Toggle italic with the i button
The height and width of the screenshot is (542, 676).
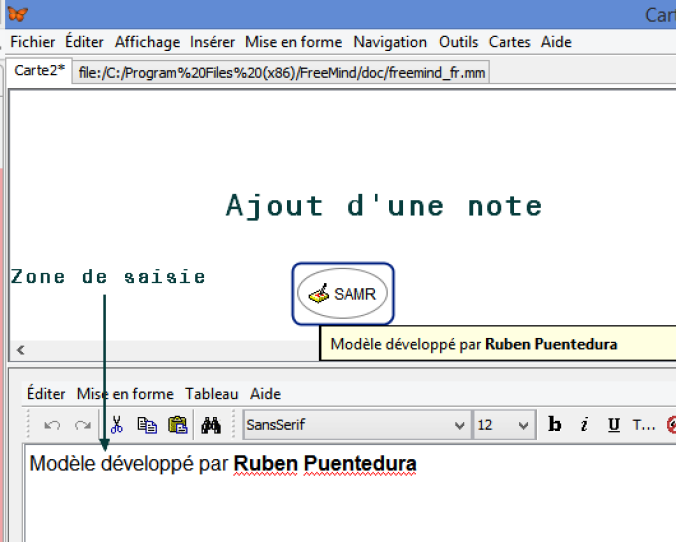pyautogui.click(x=584, y=424)
